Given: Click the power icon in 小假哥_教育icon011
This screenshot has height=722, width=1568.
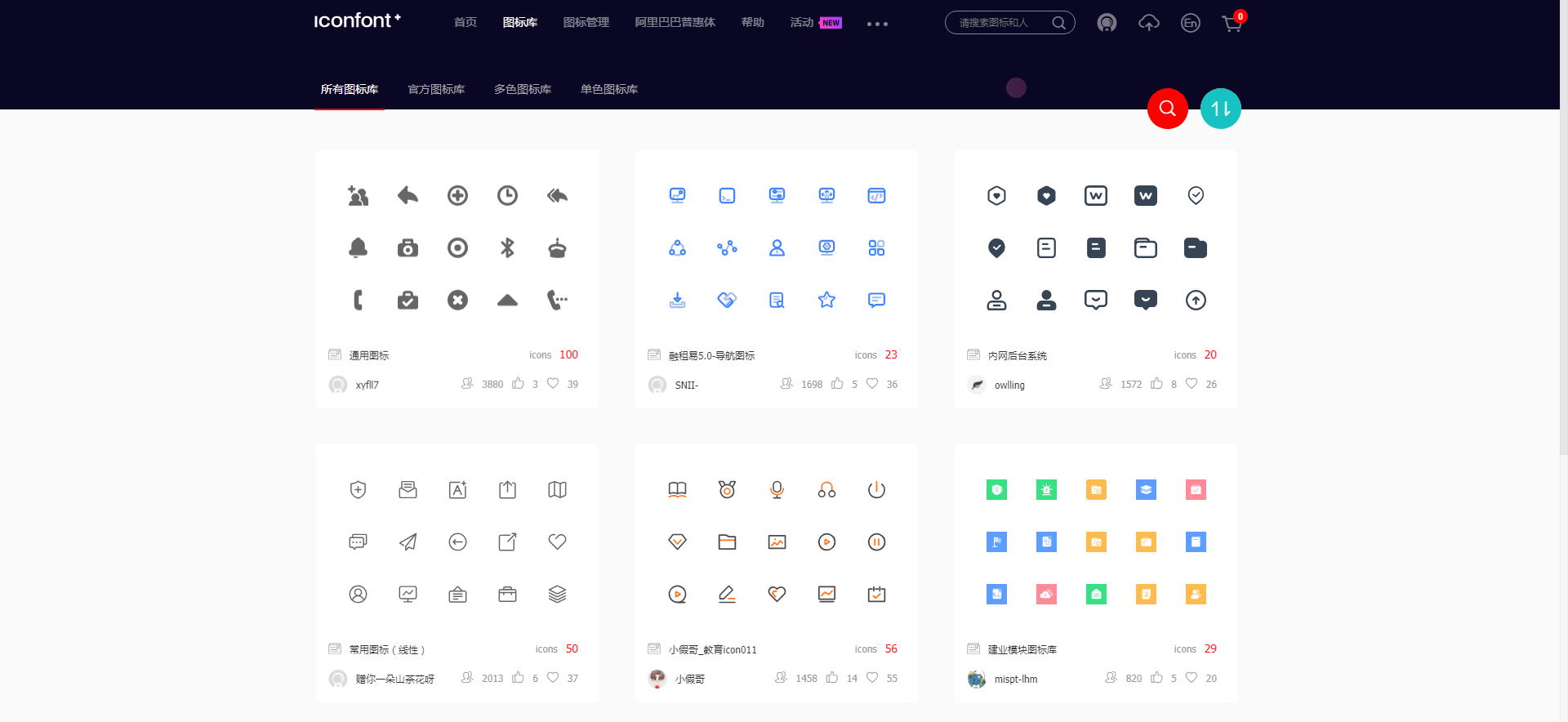Looking at the screenshot, I should (876, 490).
